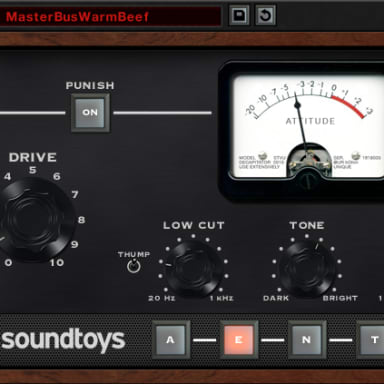Open the MasterBusWarmBeef preset name field
Image resolution: width=384 pixels, height=384 pixels.
click(110, 16)
